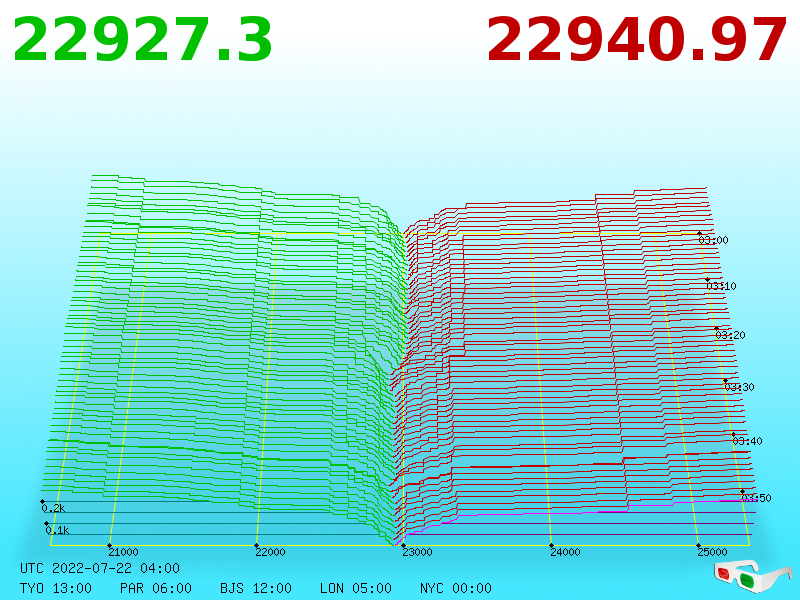Click the BJS 12:00 clock

coord(256,588)
